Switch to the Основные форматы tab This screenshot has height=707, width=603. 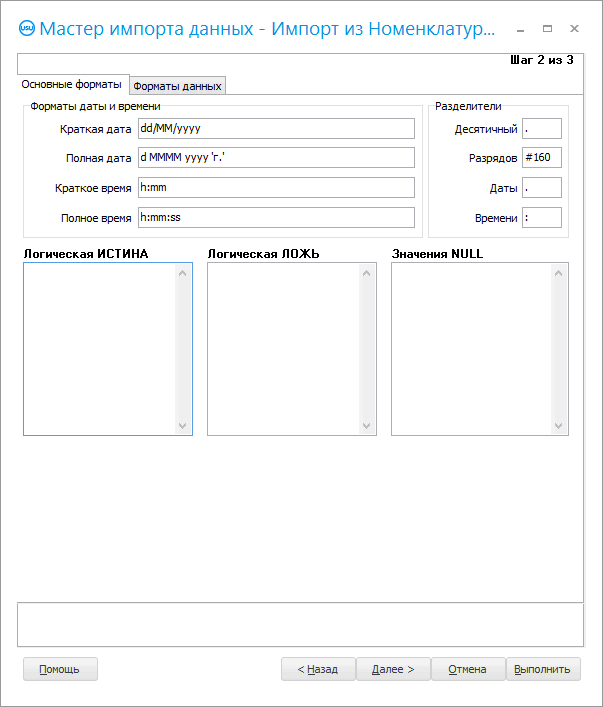(72, 84)
